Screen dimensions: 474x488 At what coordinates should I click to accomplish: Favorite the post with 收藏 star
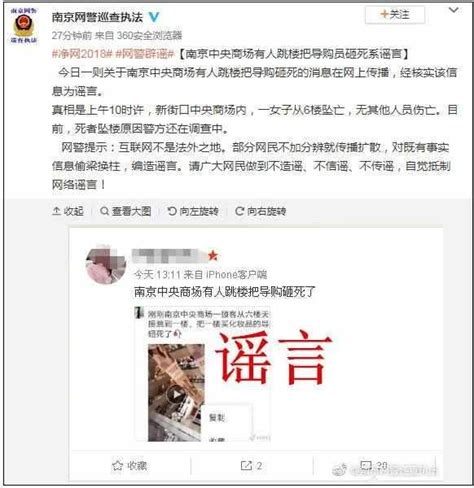pyautogui.click(x=130, y=466)
